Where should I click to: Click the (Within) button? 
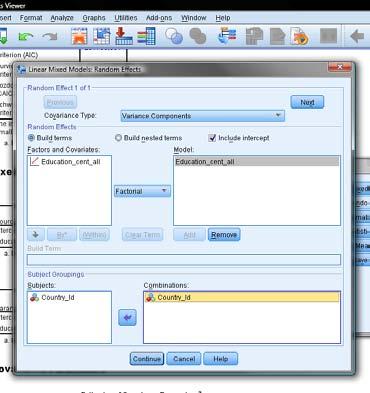coord(94,235)
